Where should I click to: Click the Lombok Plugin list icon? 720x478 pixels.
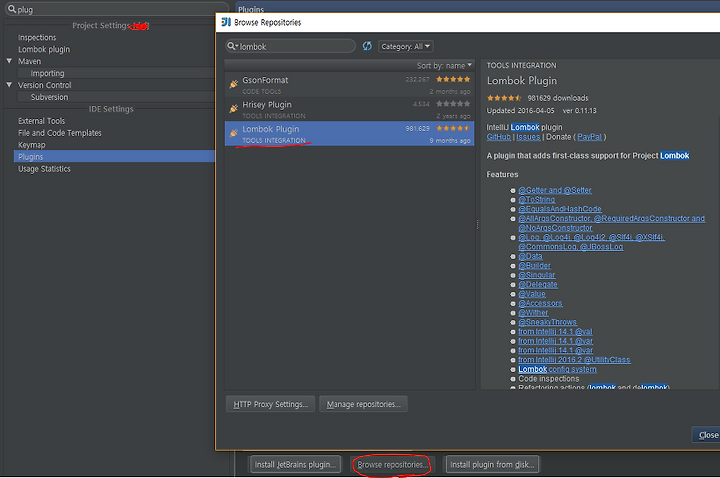tap(234, 133)
